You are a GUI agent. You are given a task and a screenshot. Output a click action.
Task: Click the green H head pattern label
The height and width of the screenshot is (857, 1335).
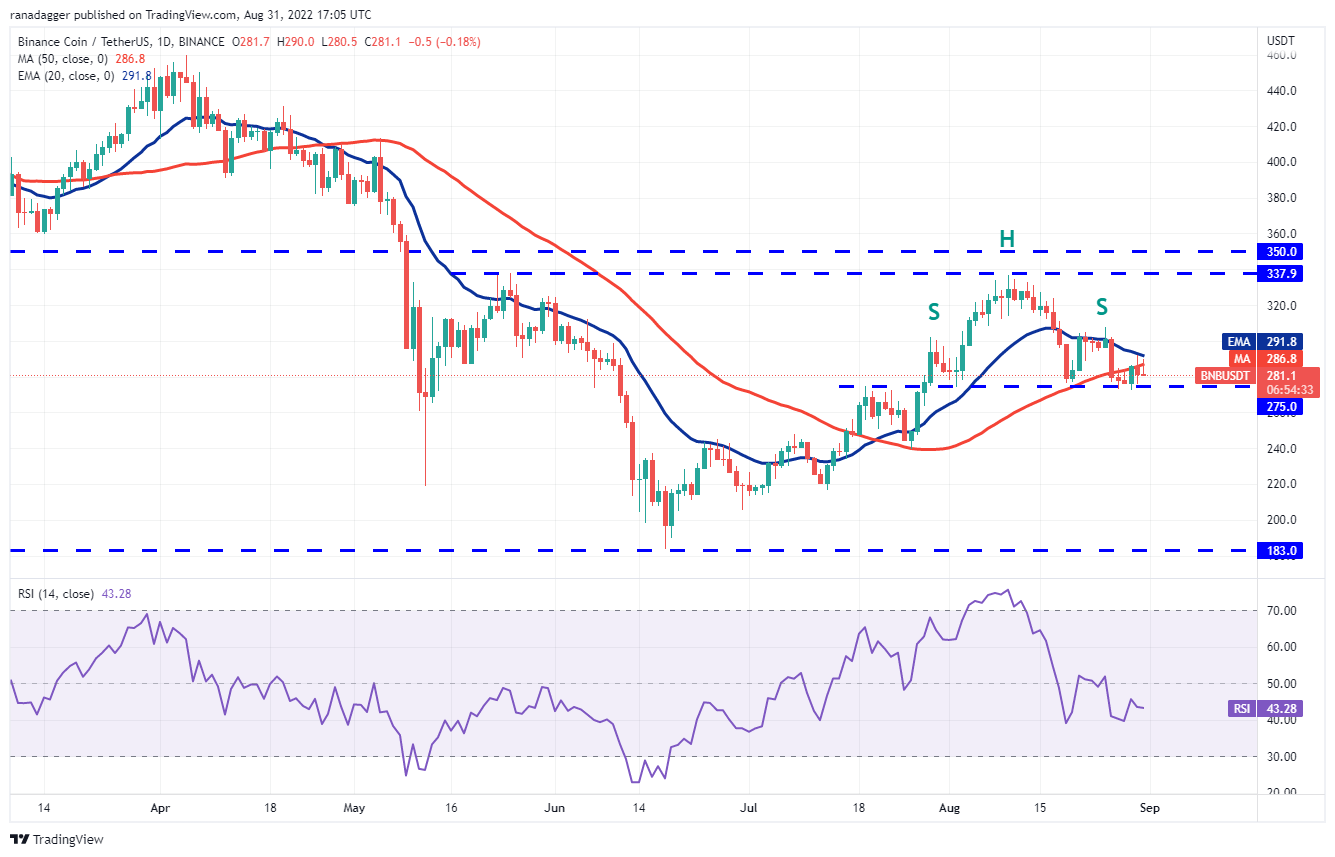pos(1007,239)
